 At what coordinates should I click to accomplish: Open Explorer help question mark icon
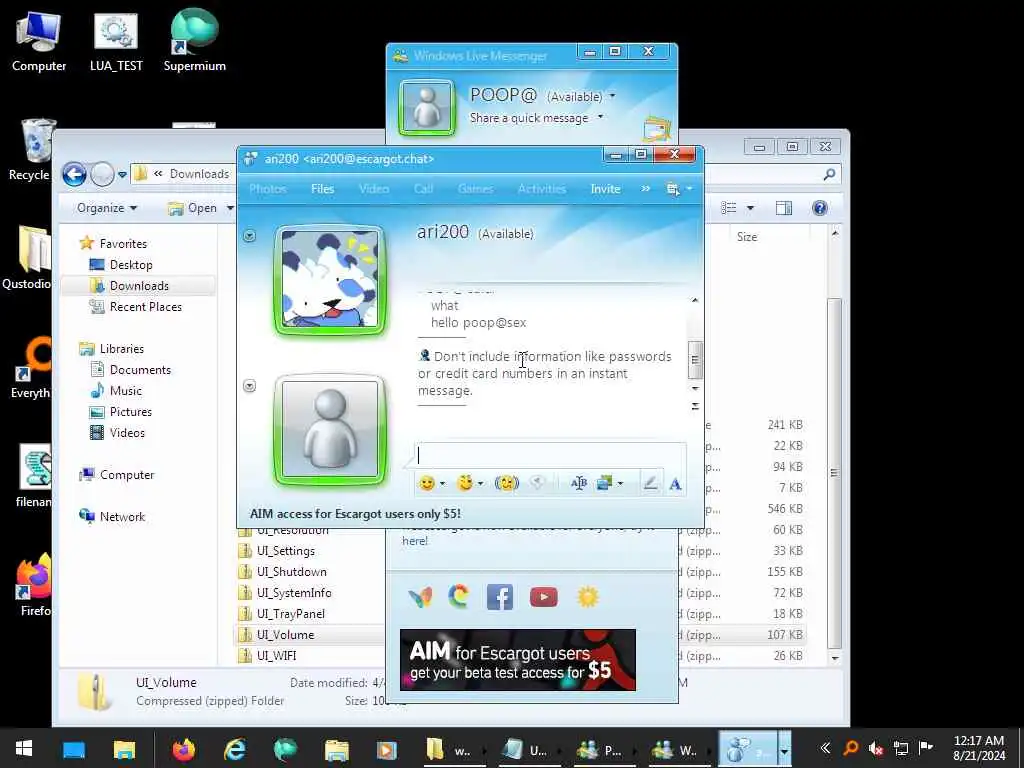(820, 208)
